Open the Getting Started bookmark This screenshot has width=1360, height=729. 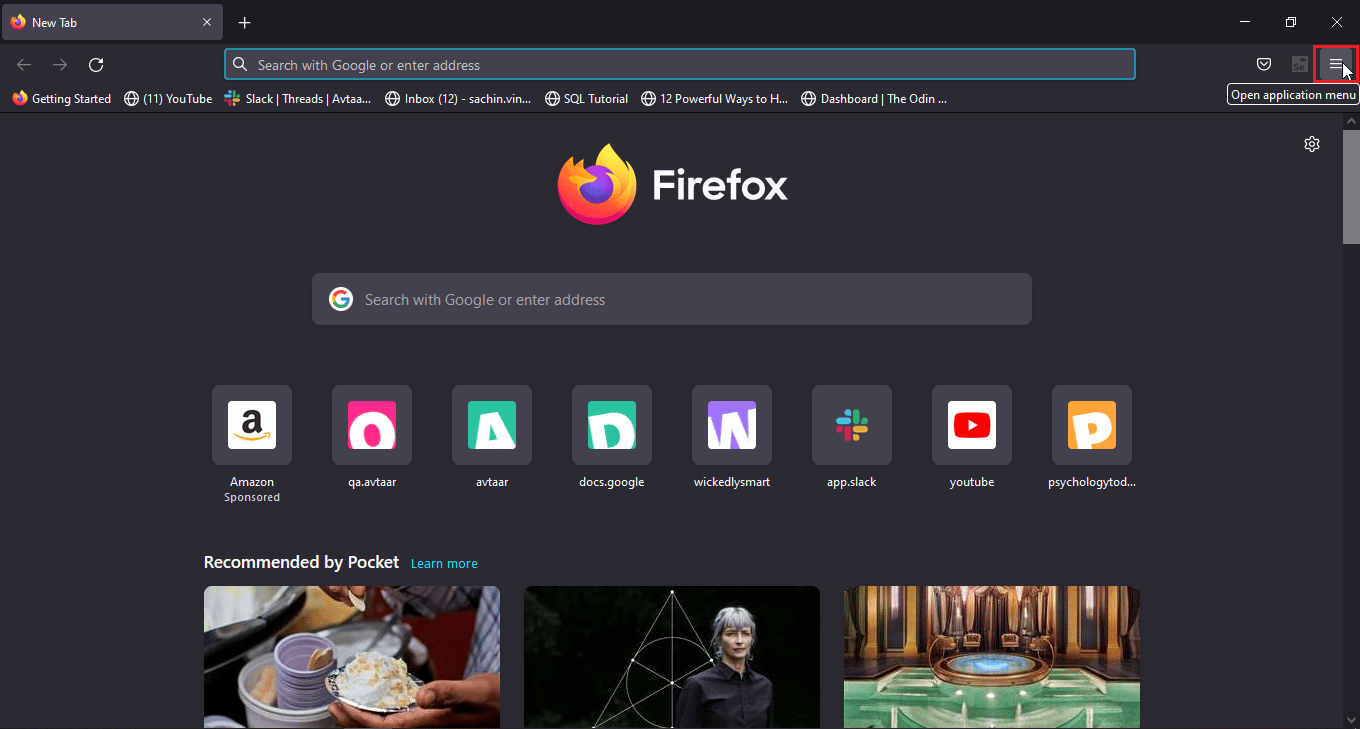62,99
